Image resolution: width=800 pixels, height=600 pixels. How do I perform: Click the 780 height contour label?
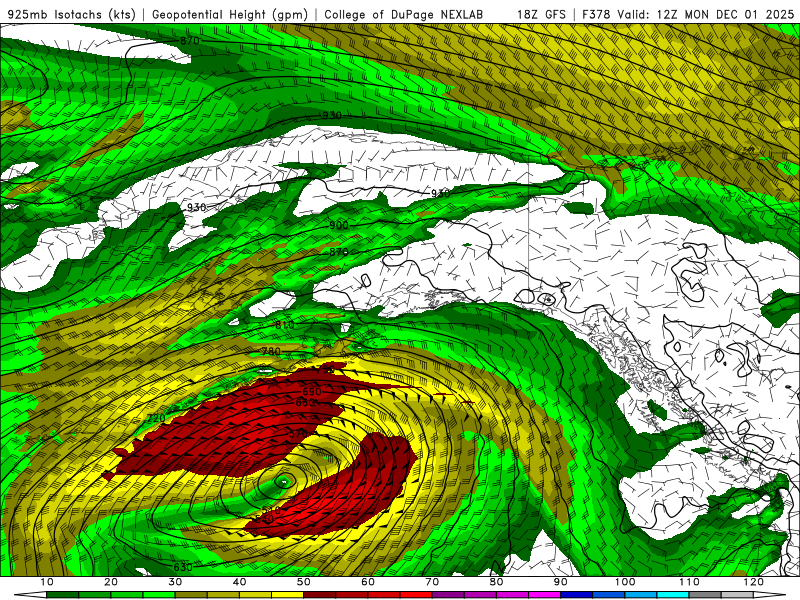point(271,351)
